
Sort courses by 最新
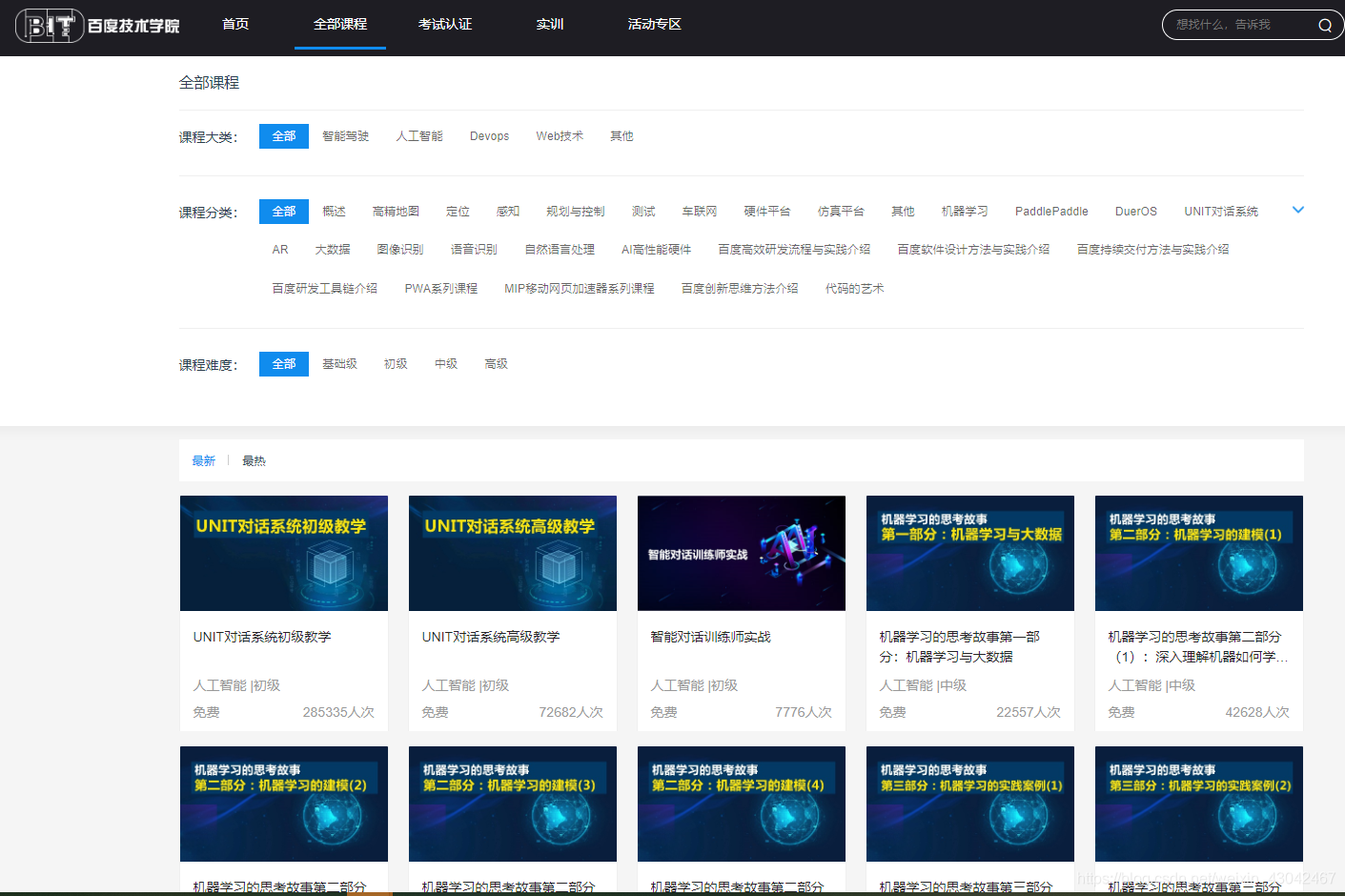tap(204, 461)
